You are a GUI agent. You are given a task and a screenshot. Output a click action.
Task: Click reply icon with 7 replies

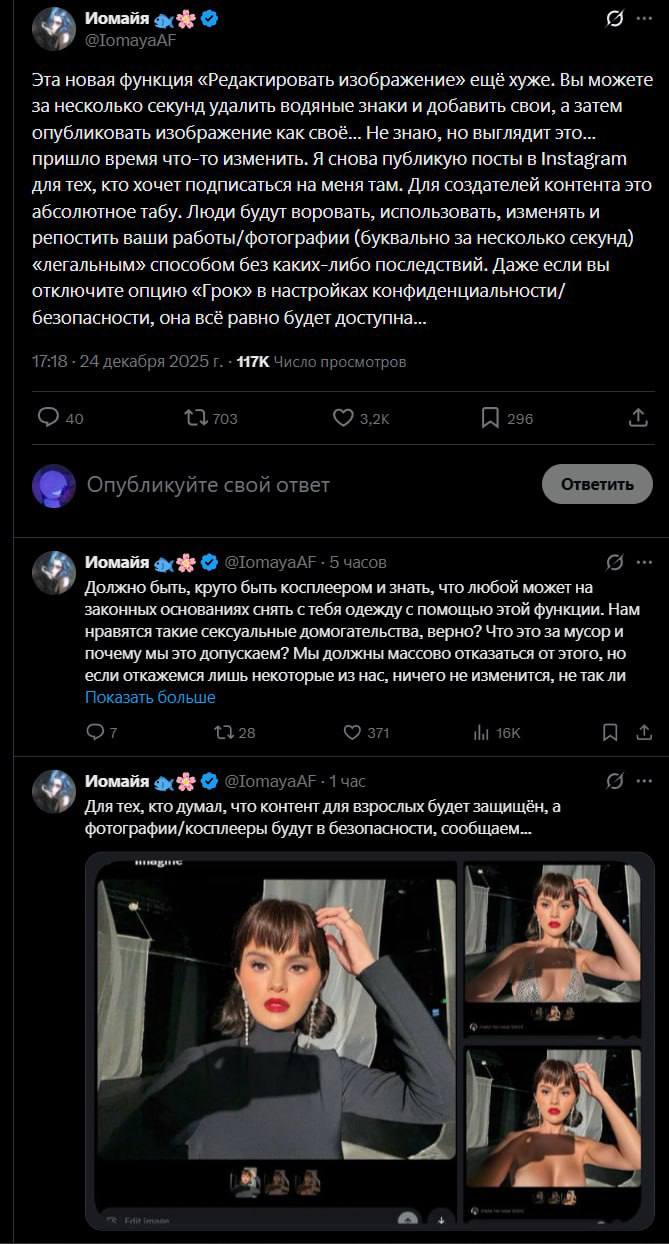(96, 733)
